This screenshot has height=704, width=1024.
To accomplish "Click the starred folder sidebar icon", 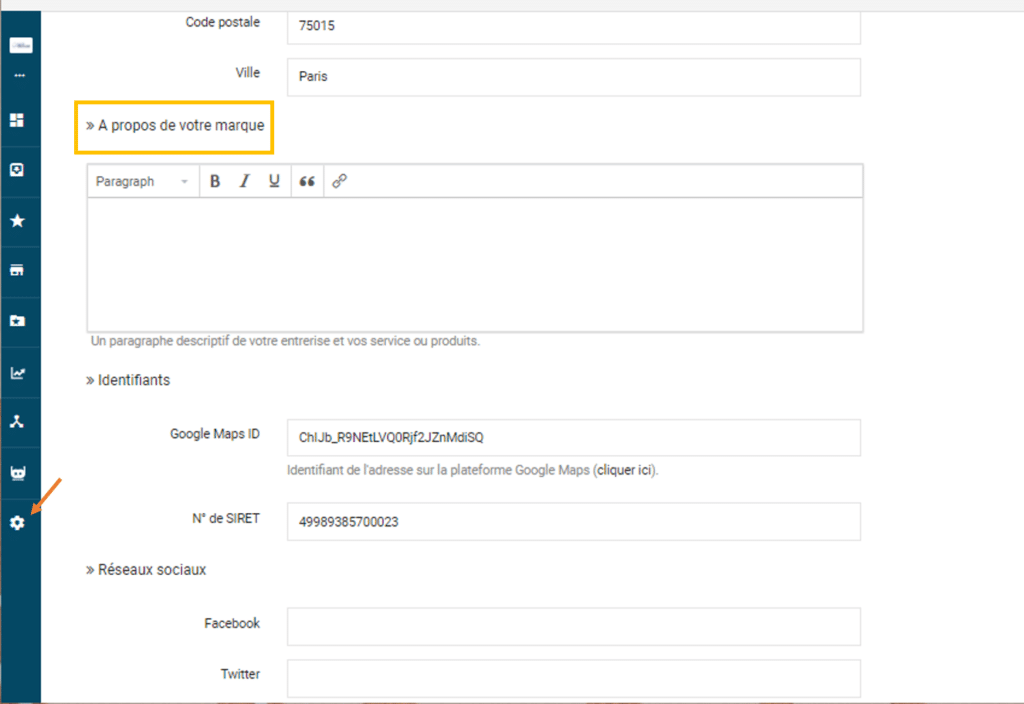I will pyautogui.click(x=17, y=322).
